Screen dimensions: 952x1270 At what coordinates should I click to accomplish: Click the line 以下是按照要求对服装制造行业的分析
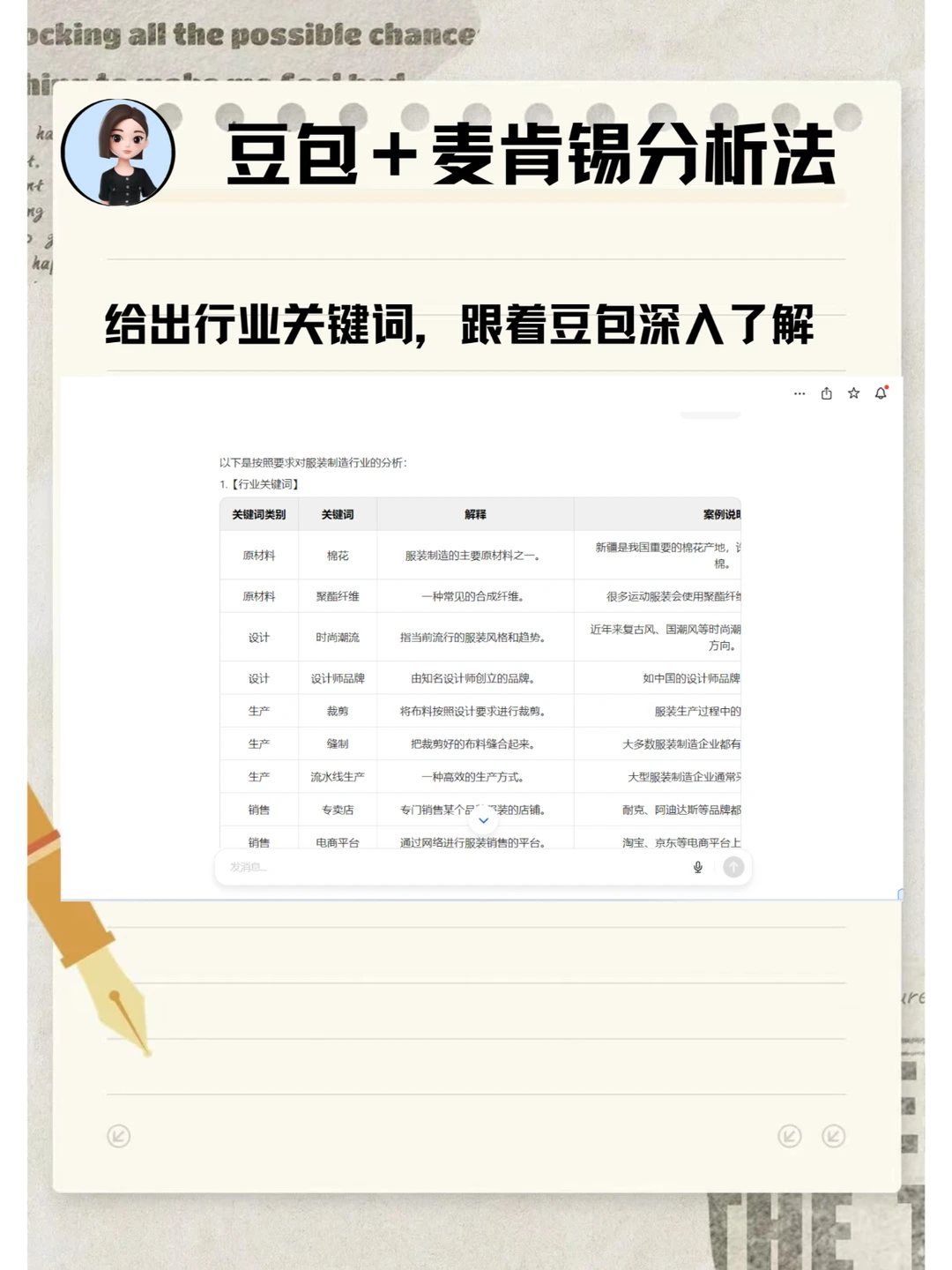tap(313, 463)
